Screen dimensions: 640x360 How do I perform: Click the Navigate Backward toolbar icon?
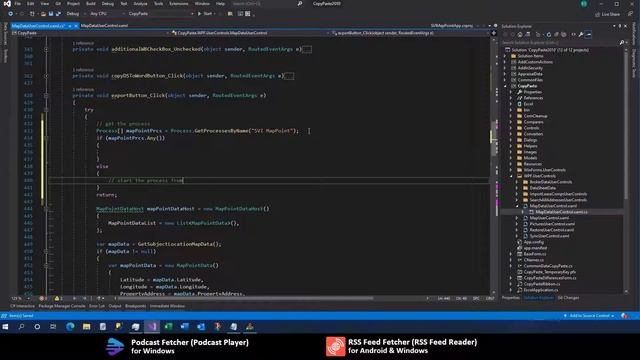click(11, 14)
